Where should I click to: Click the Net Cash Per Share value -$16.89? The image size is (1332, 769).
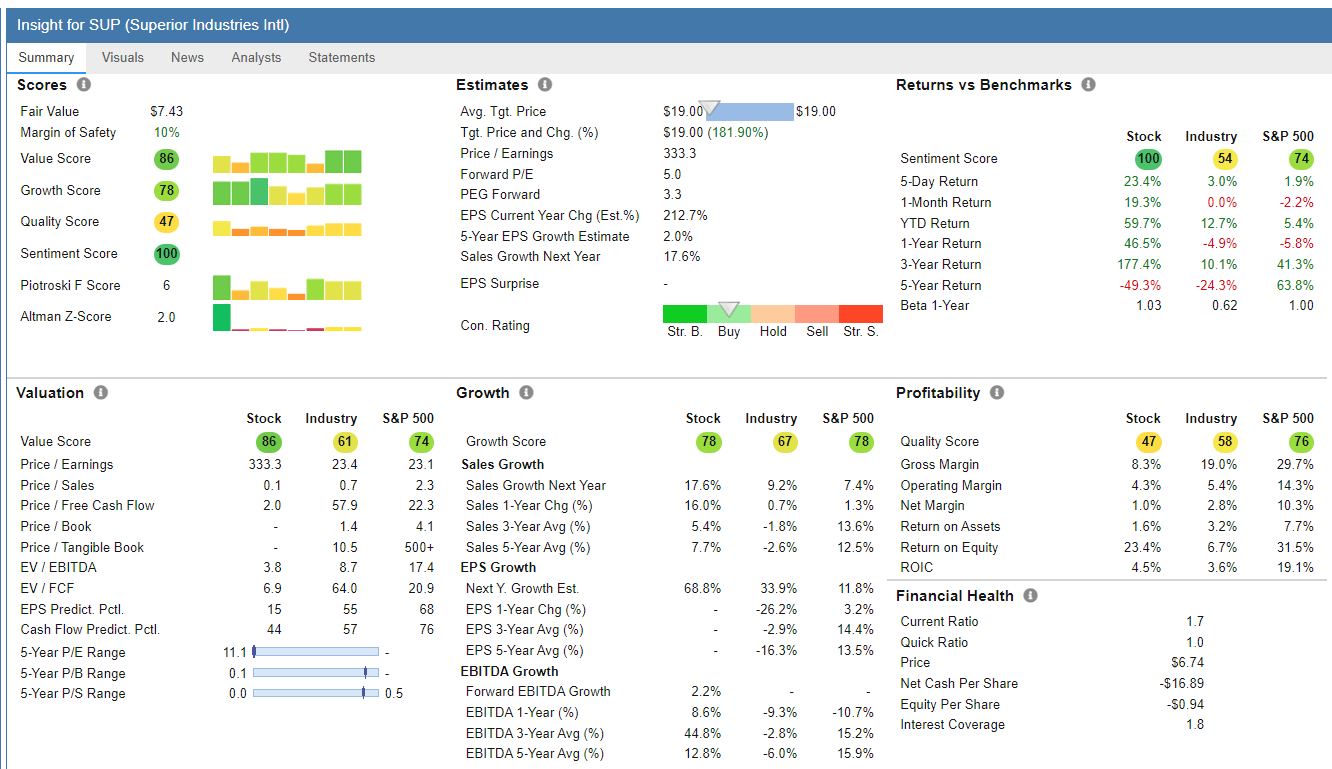click(1181, 684)
